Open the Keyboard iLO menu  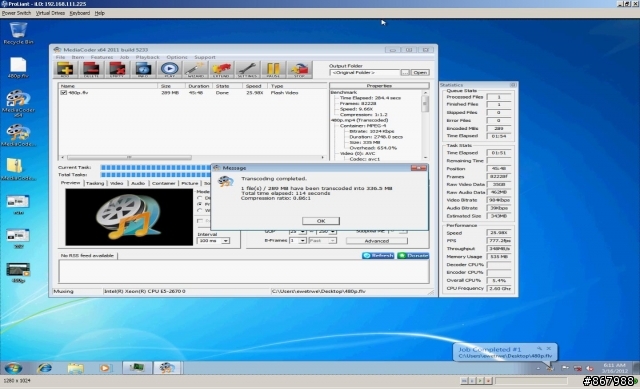pyautogui.click(x=80, y=13)
